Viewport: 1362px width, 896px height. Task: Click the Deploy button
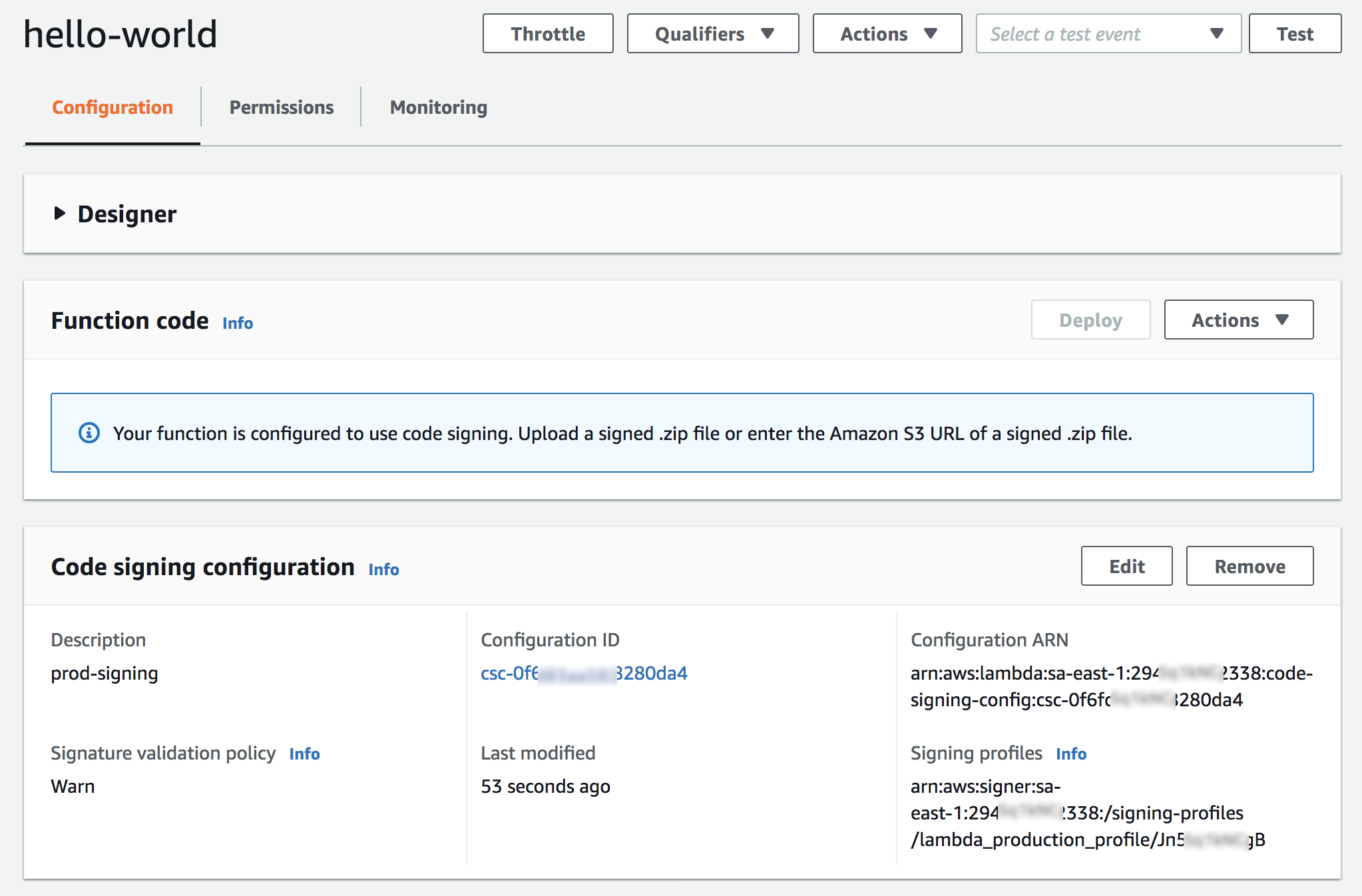1090,320
